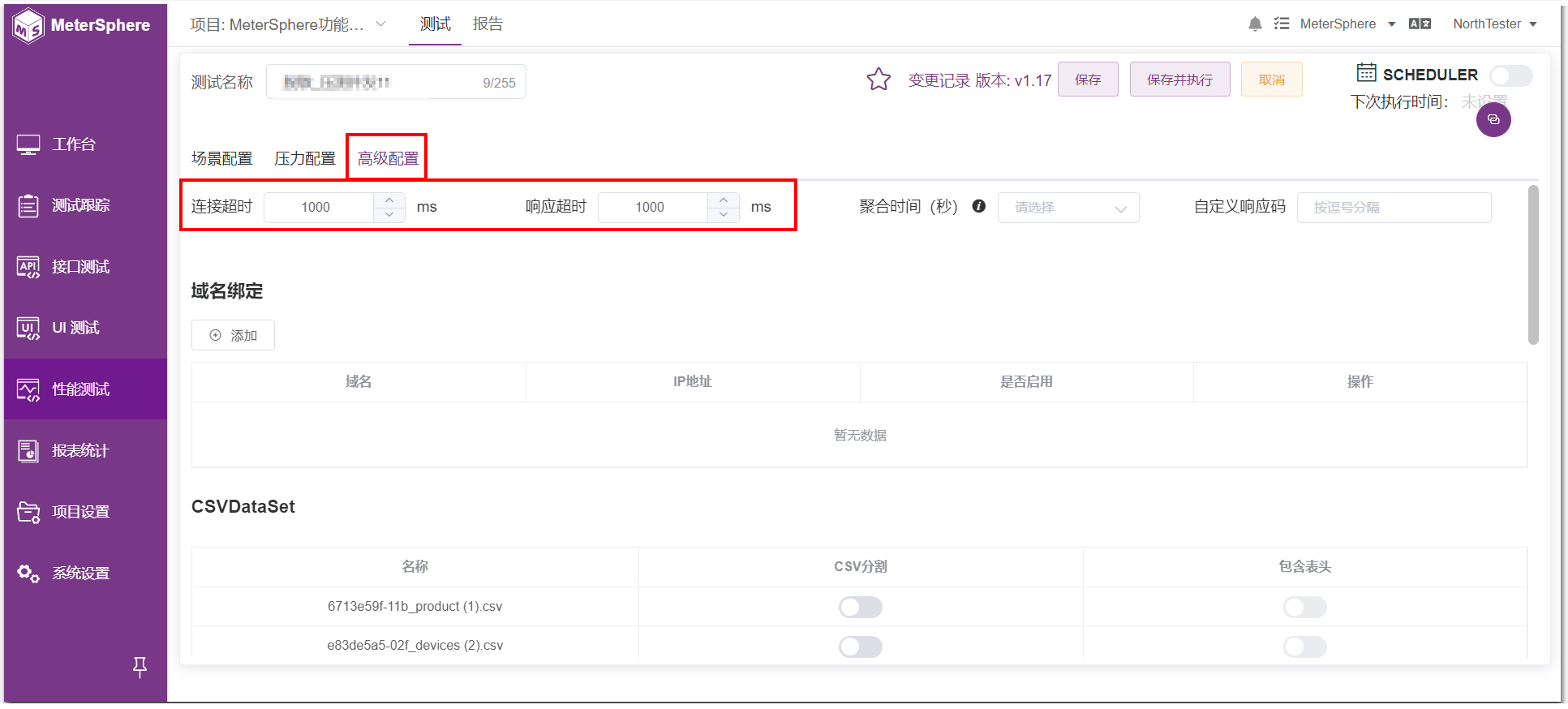Select 性能测试 performance test in sidebar
This screenshot has width=1568, height=709.
(x=85, y=389)
